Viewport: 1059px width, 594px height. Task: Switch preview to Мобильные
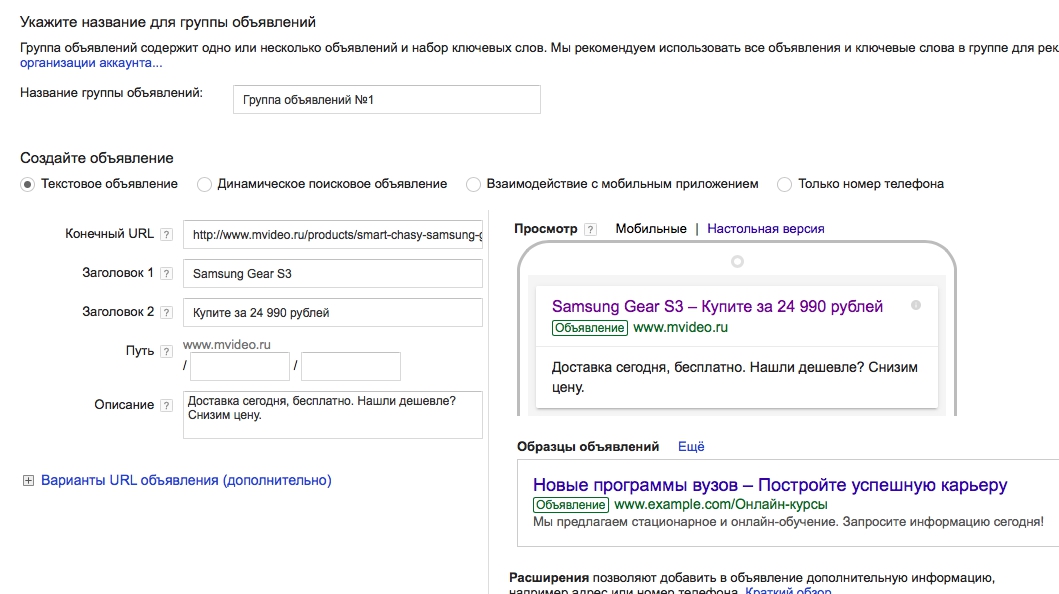[x=651, y=229]
